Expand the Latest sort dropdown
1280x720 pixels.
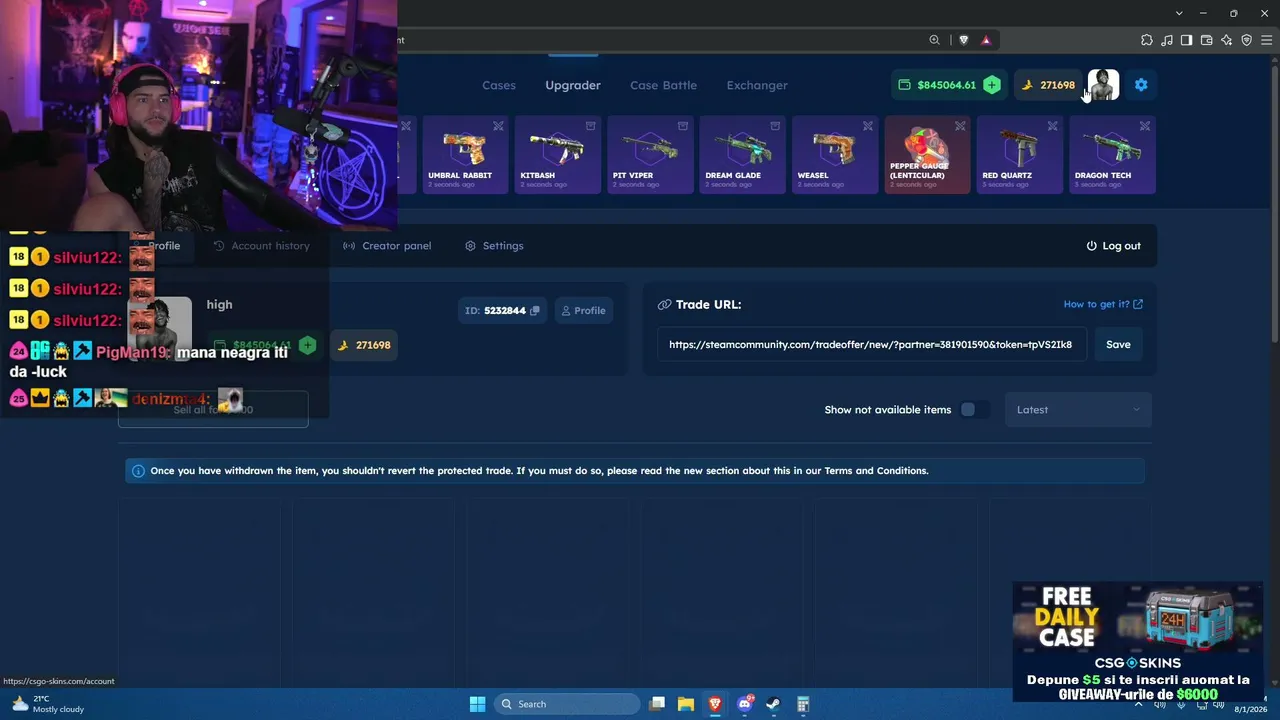tap(1078, 410)
